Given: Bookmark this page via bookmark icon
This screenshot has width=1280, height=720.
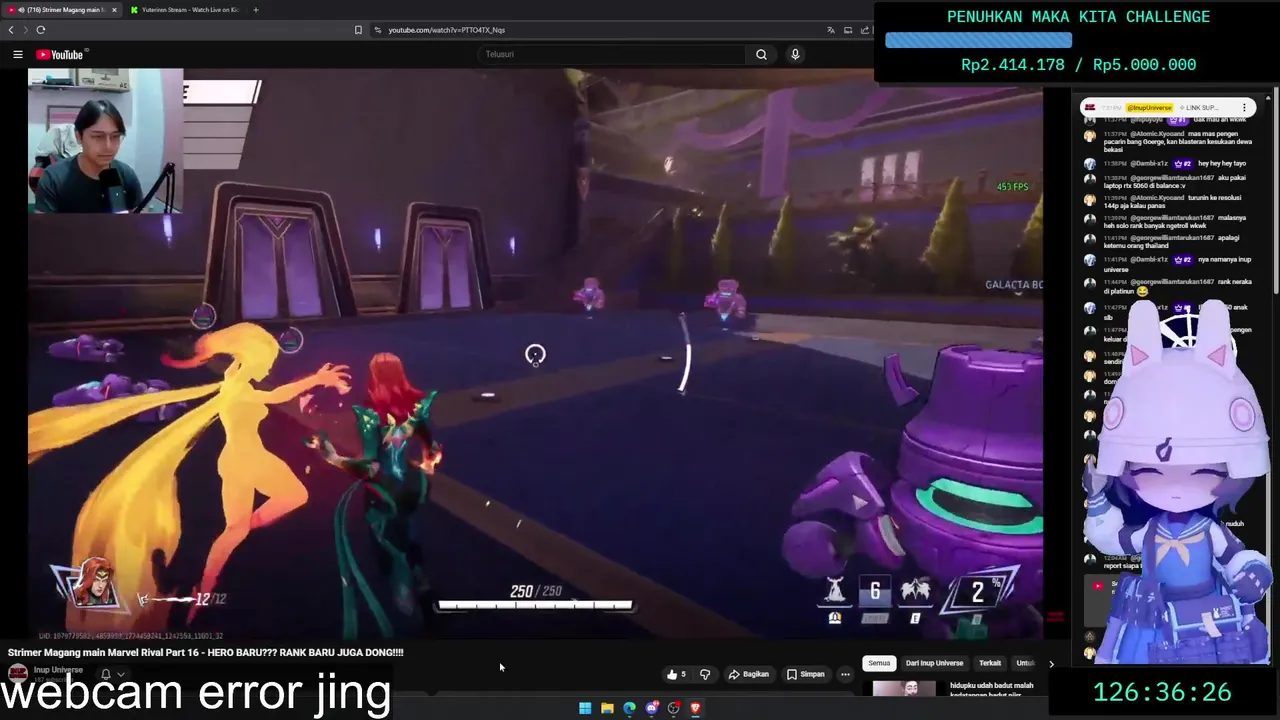Looking at the screenshot, I should click(358, 30).
